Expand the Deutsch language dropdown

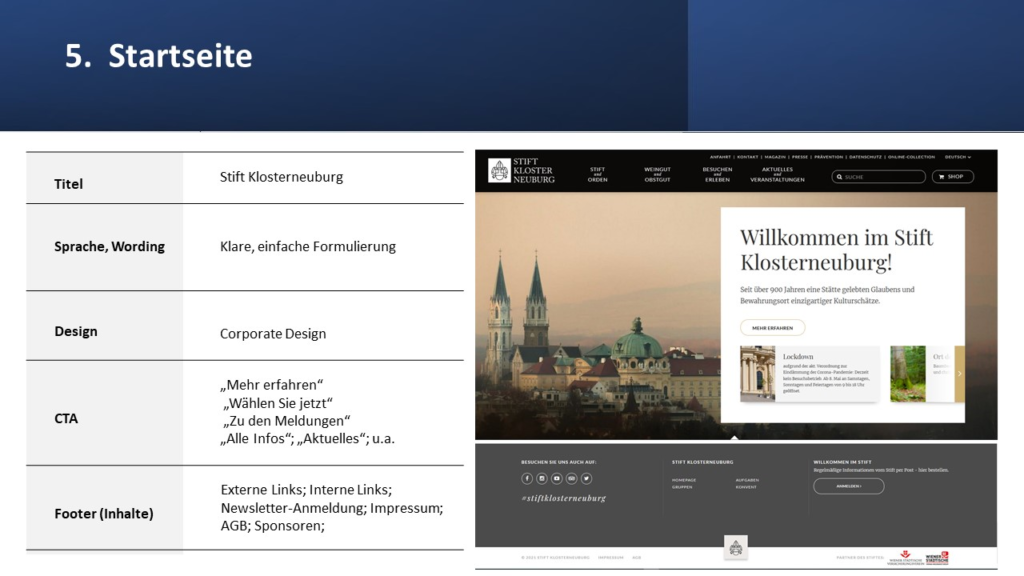tap(957, 157)
